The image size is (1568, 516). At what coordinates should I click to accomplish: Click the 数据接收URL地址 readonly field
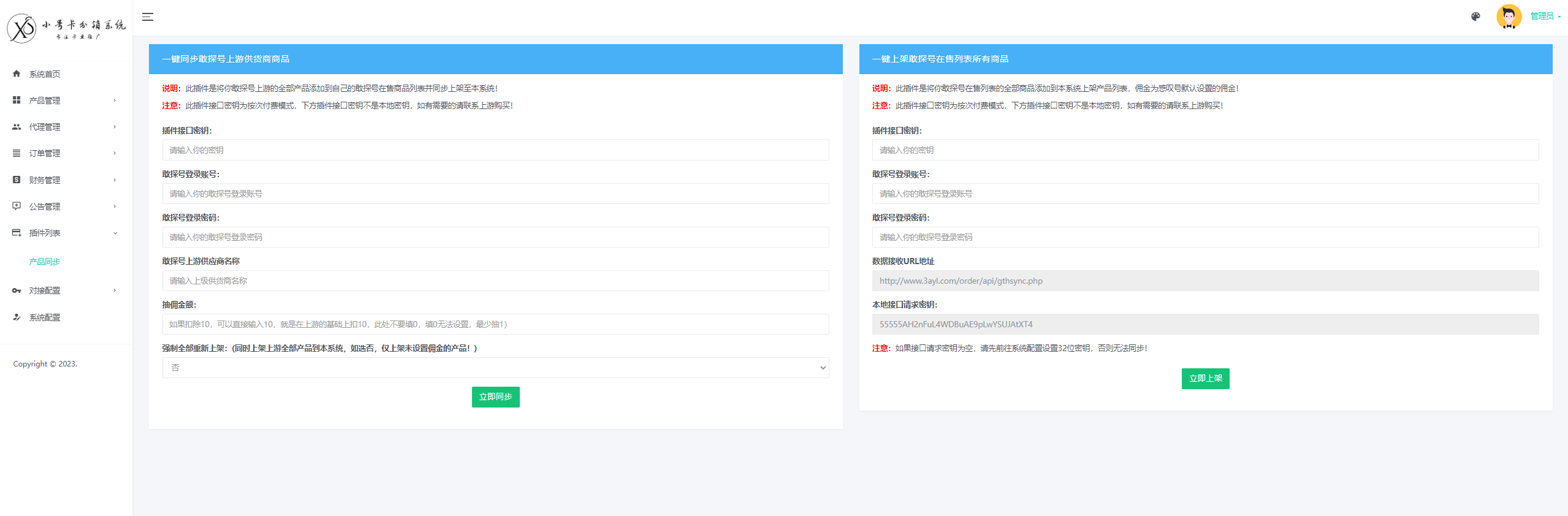pos(1205,281)
